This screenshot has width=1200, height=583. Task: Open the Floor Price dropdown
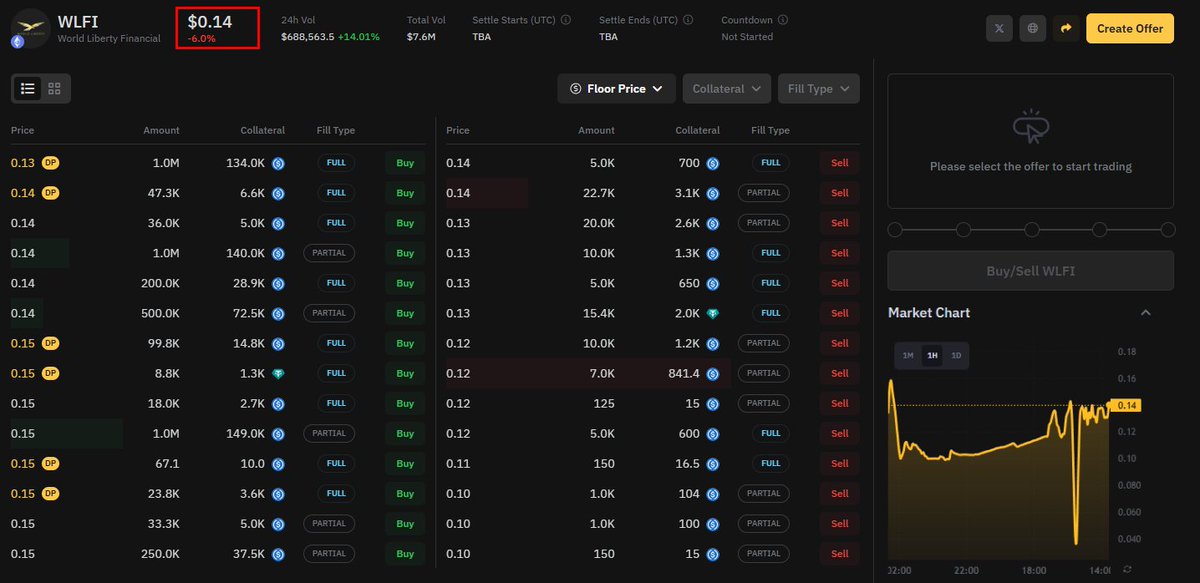617,88
